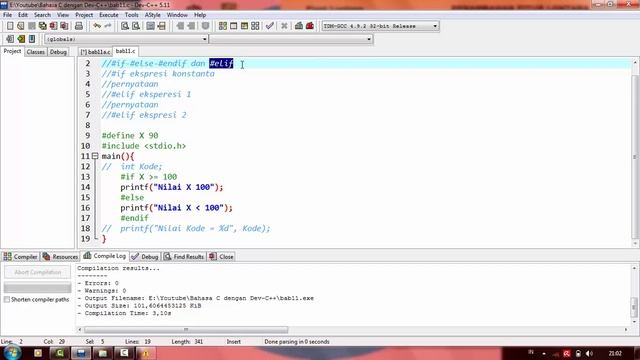The width and height of the screenshot is (640, 360).
Task: Click the highlighted #elif text on line 2
Action: (x=221, y=63)
